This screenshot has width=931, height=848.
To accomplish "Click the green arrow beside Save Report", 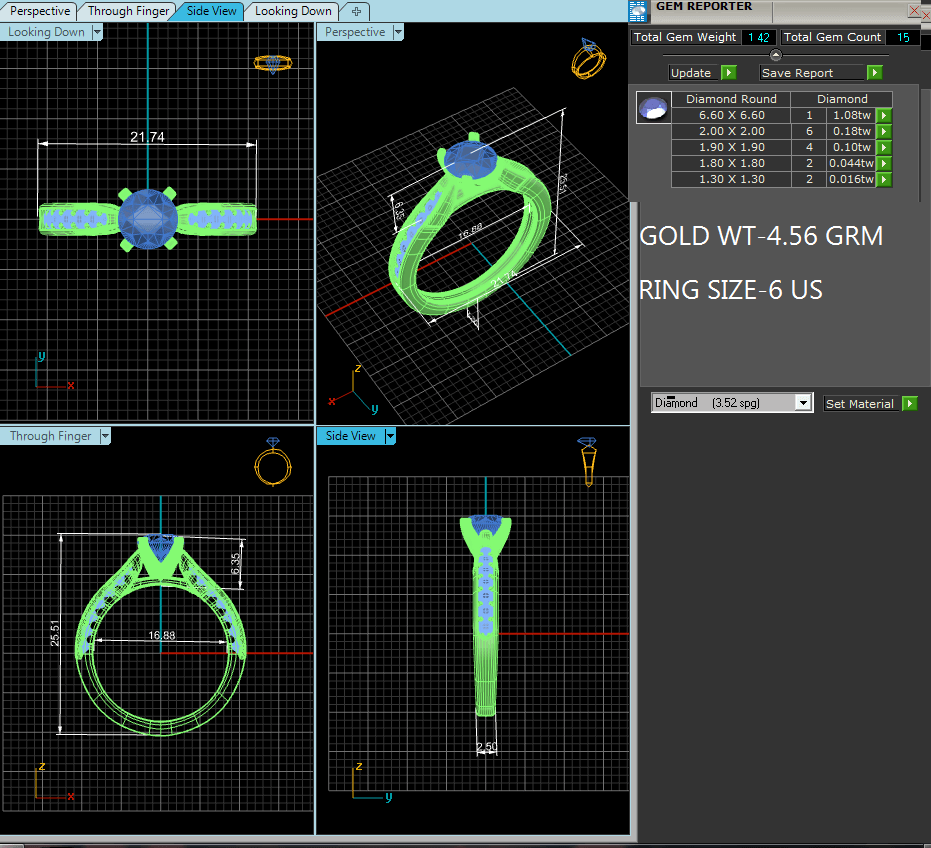I will pos(875,73).
